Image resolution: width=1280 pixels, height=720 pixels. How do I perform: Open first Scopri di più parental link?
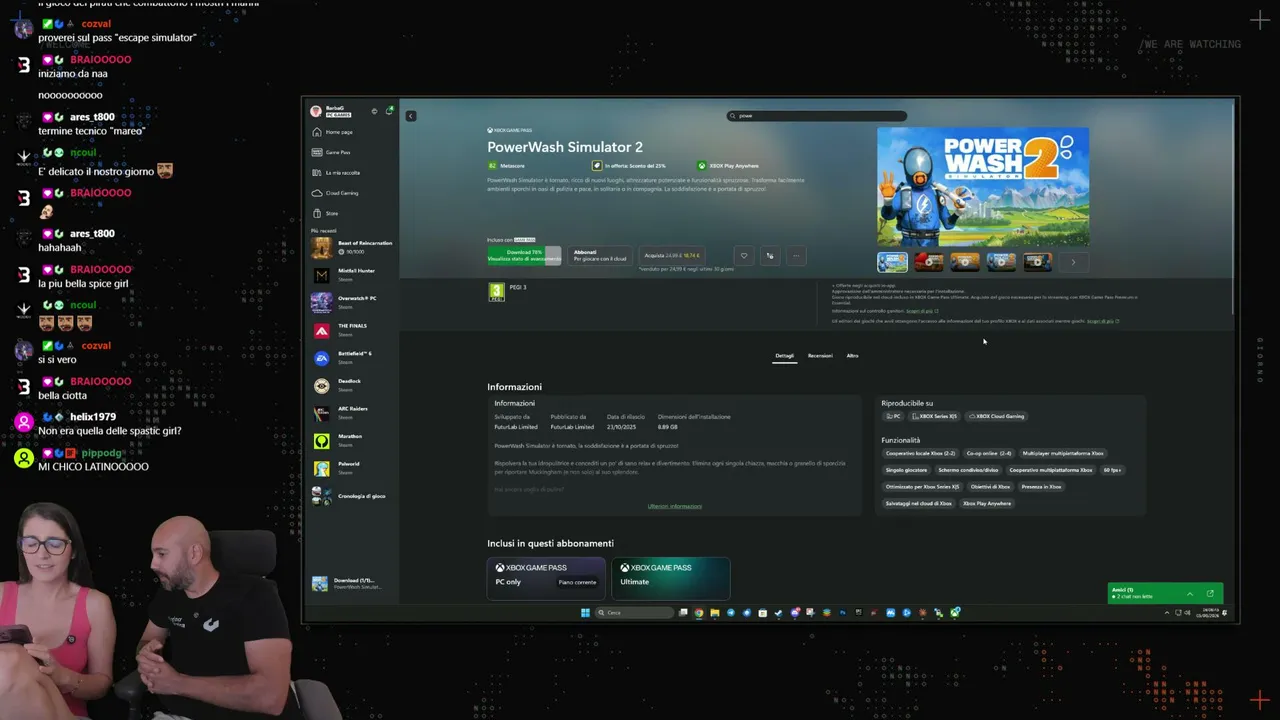point(921,311)
